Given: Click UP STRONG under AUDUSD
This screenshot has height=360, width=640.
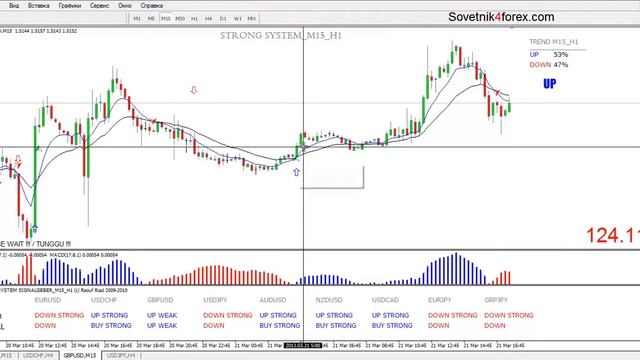Looking at the screenshot, I should pos(278,316).
